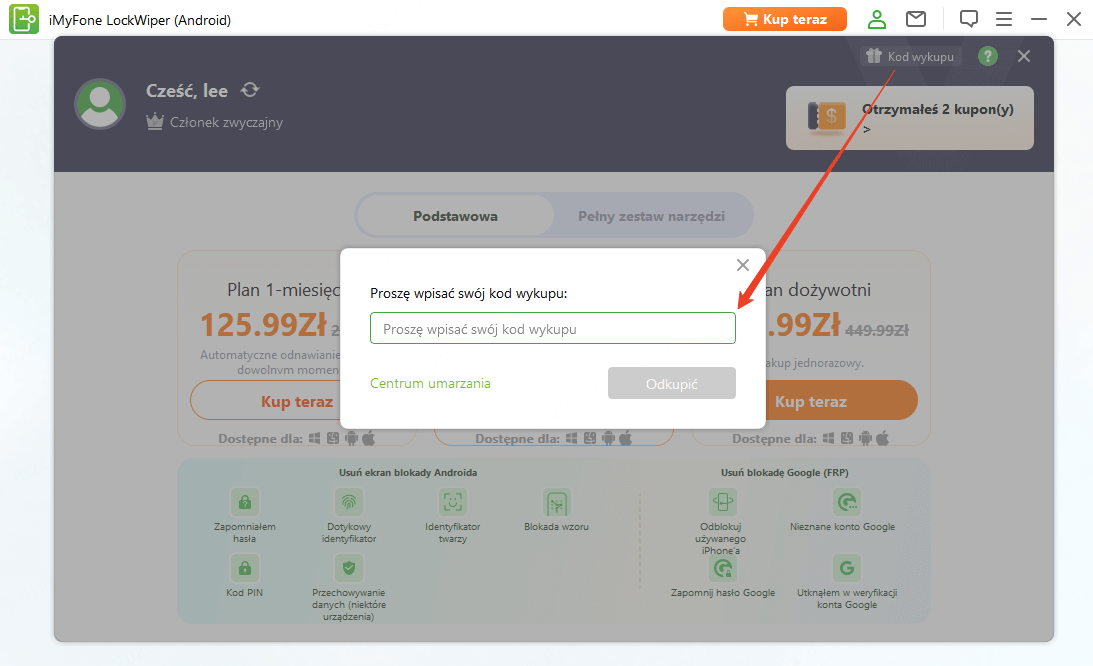Focus the Proszę wpisać swój kod wykupu field

(x=553, y=328)
